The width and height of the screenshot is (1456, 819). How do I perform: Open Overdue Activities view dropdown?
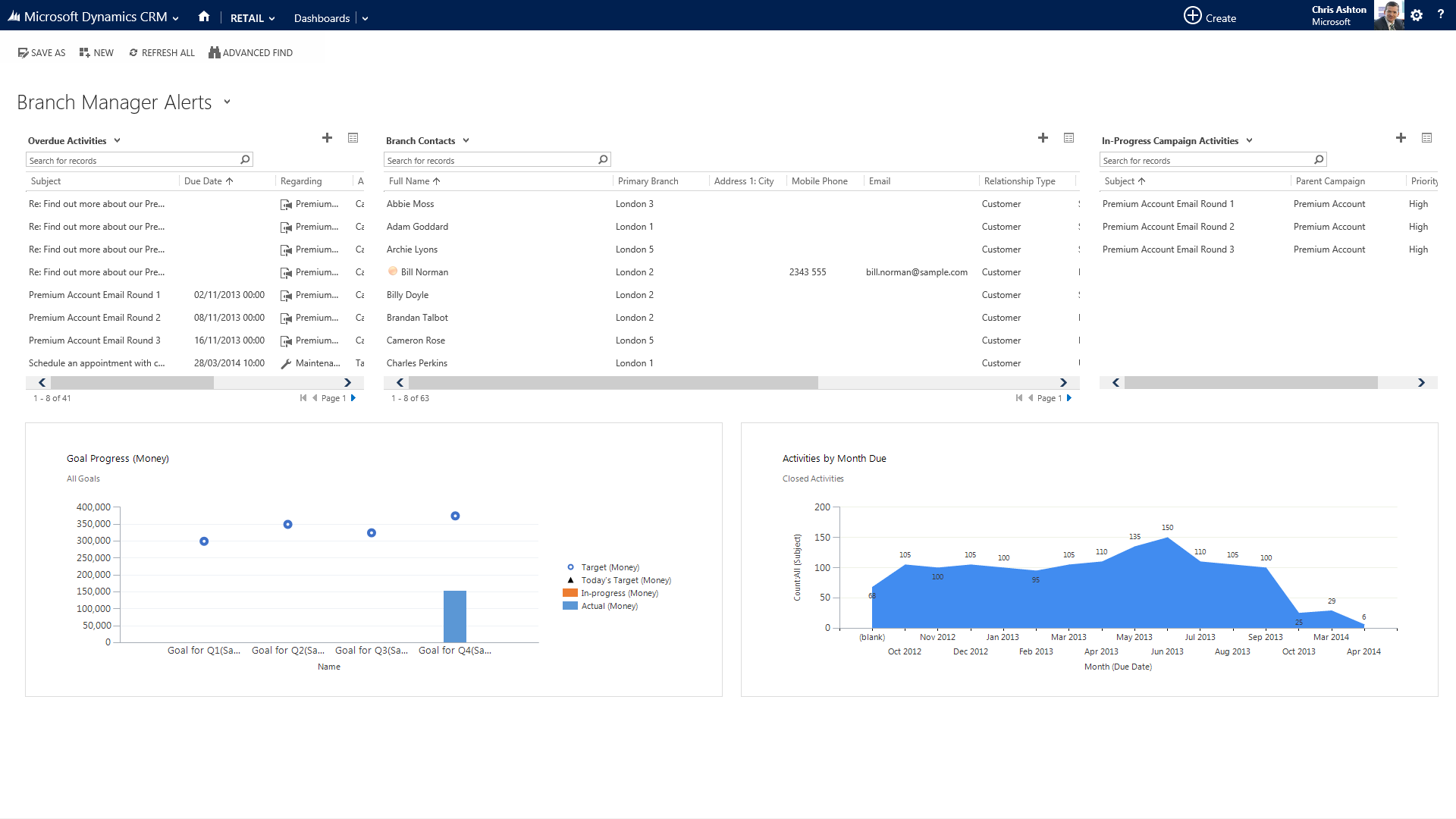click(x=117, y=141)
